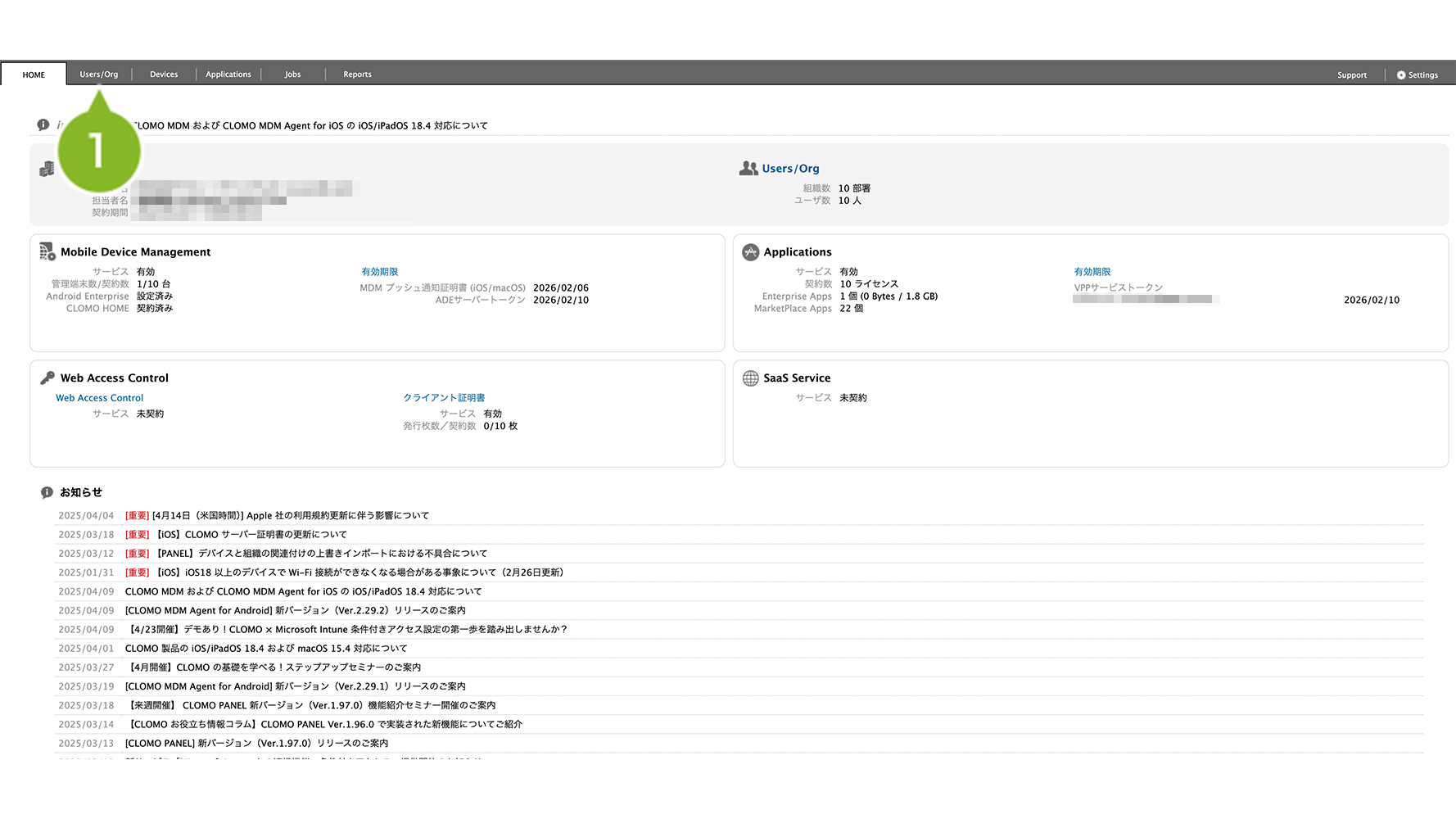Screen dimensions: 1456x819
Task: Open the Users/Org heading link
Action: 790,169
